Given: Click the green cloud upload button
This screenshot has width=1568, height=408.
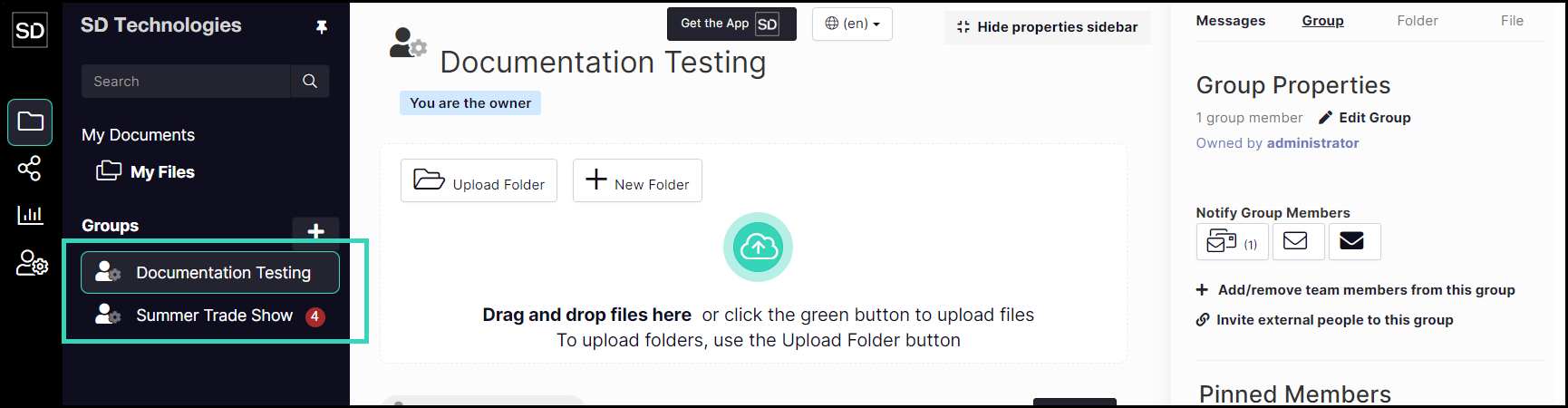Looking at the screenshot, I should (x=758, y=247).
